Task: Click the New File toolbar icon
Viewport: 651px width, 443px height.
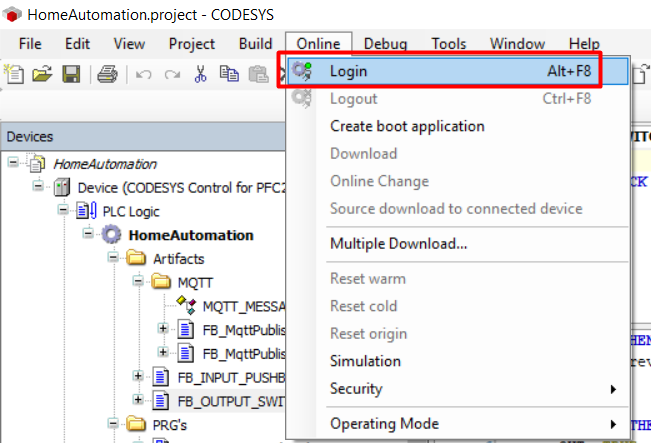Action: click(x=14, y=74)
